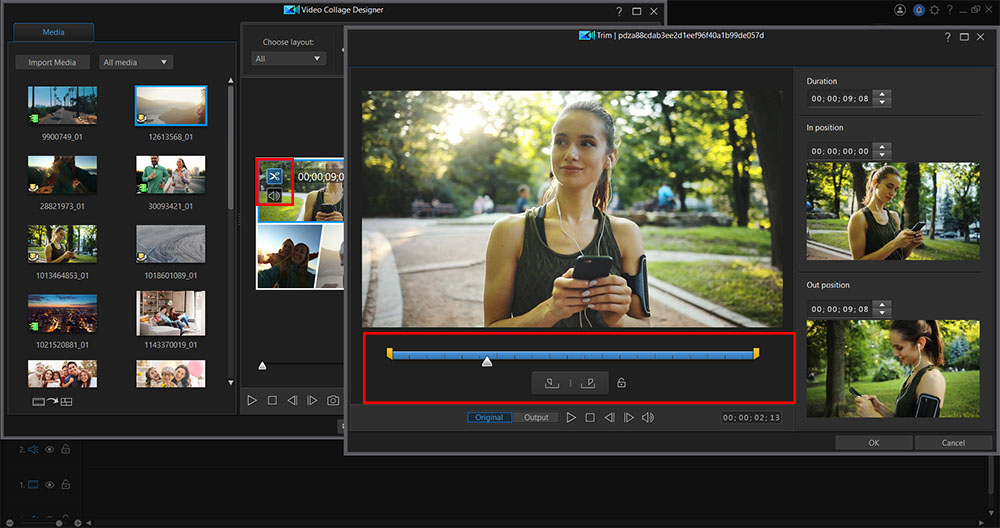1000x528 pixels.
Task: Take a snapshot with the camera icon
Action: 332,400
